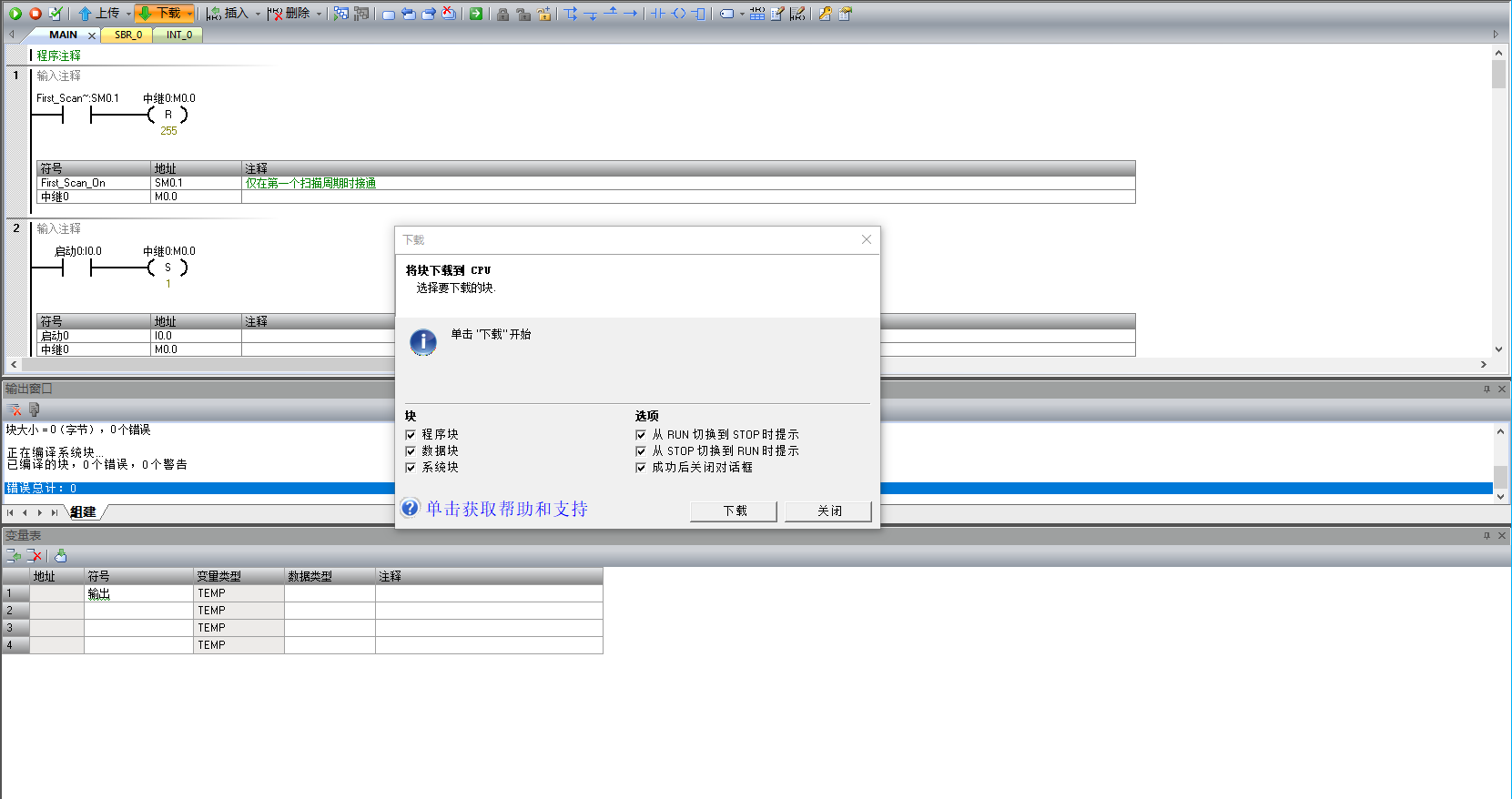Click the toggle bookmark icon
The image size is (1512, 799).
pyautogui.click(x=389, y=14)
